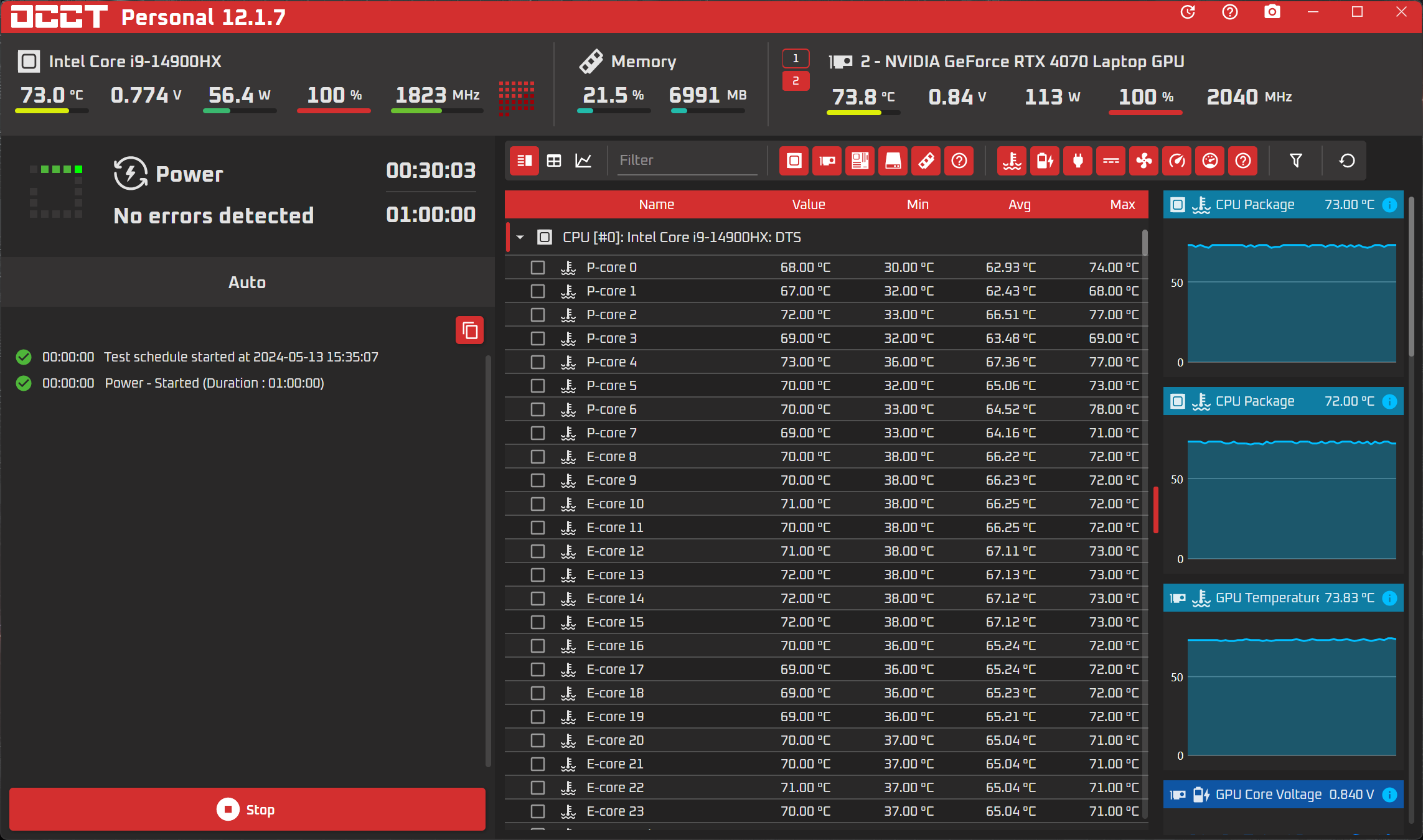This screenshot has width=1423, height=840.
Task: Toggle the storage drive filter icon
Action: pyautogui.click(x=893, y=161)
